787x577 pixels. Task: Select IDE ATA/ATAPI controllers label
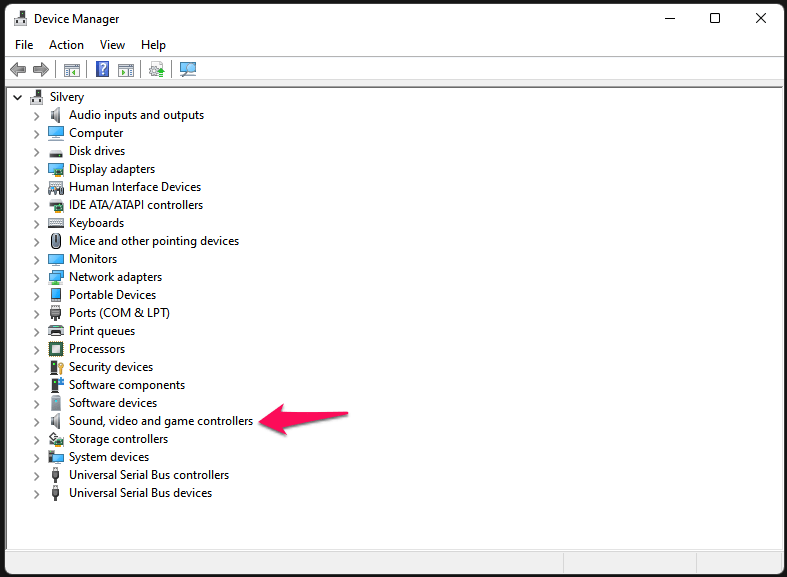[136, 205]
